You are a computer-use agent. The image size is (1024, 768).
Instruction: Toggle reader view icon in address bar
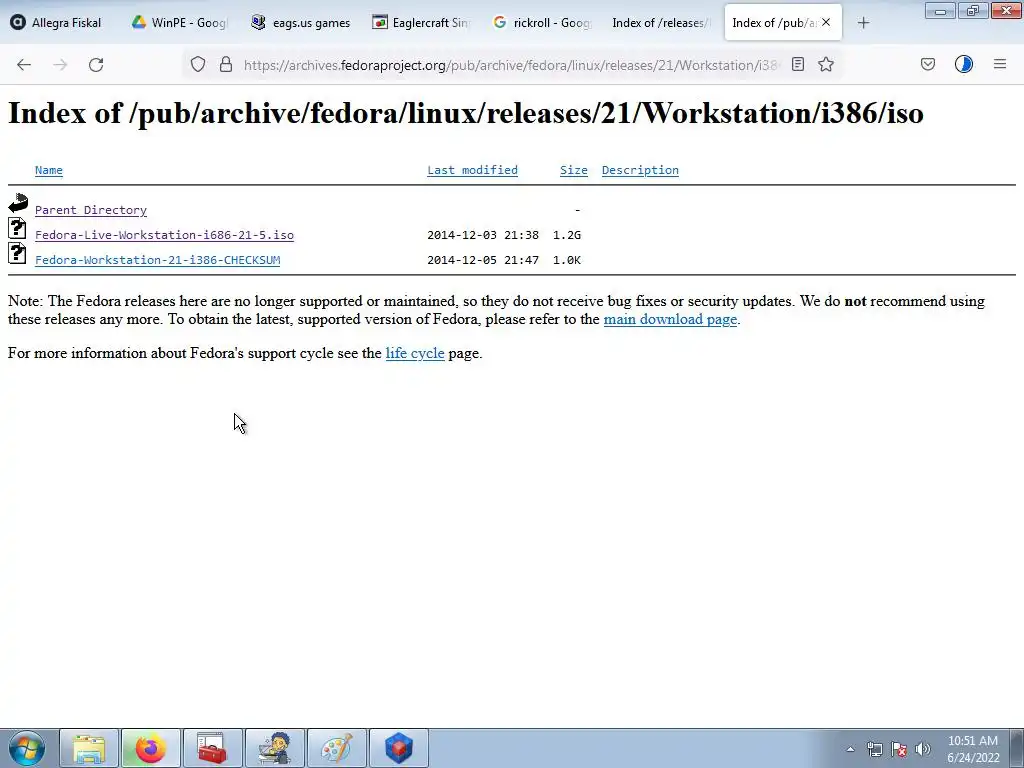point(798,64)
